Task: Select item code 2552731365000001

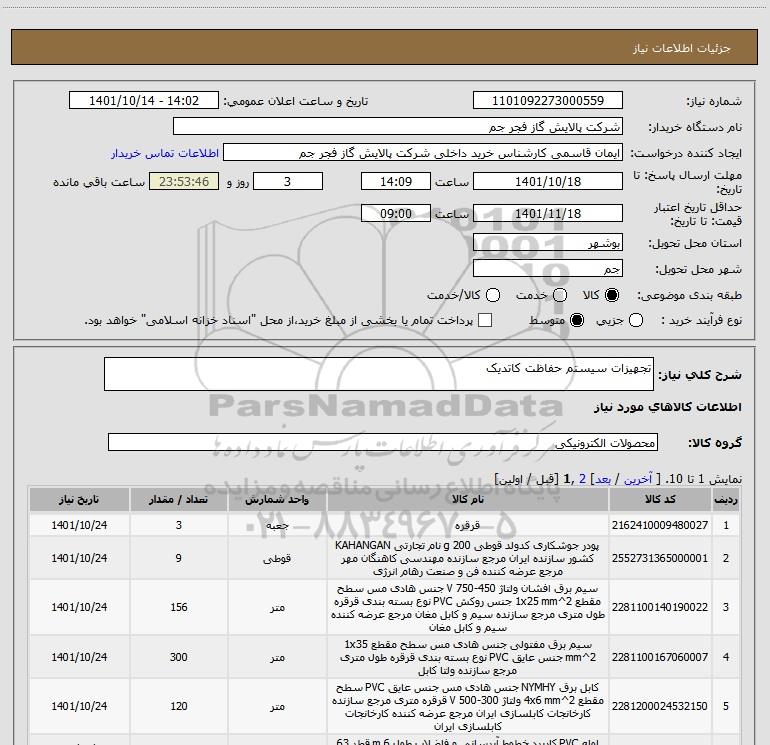Action: [x=660, y=558]
